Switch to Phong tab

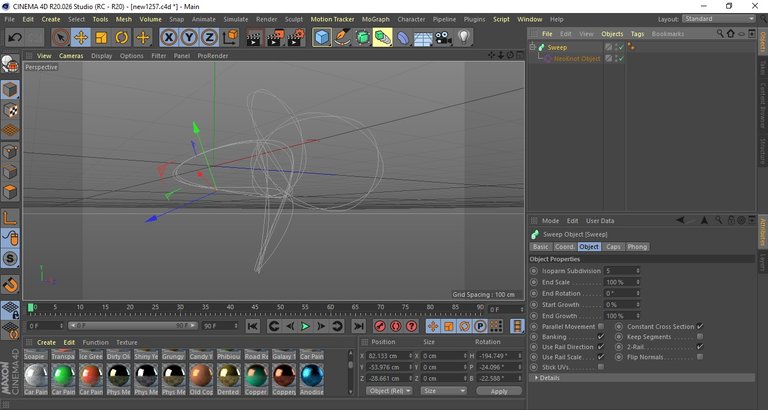[x=637, y=247]
